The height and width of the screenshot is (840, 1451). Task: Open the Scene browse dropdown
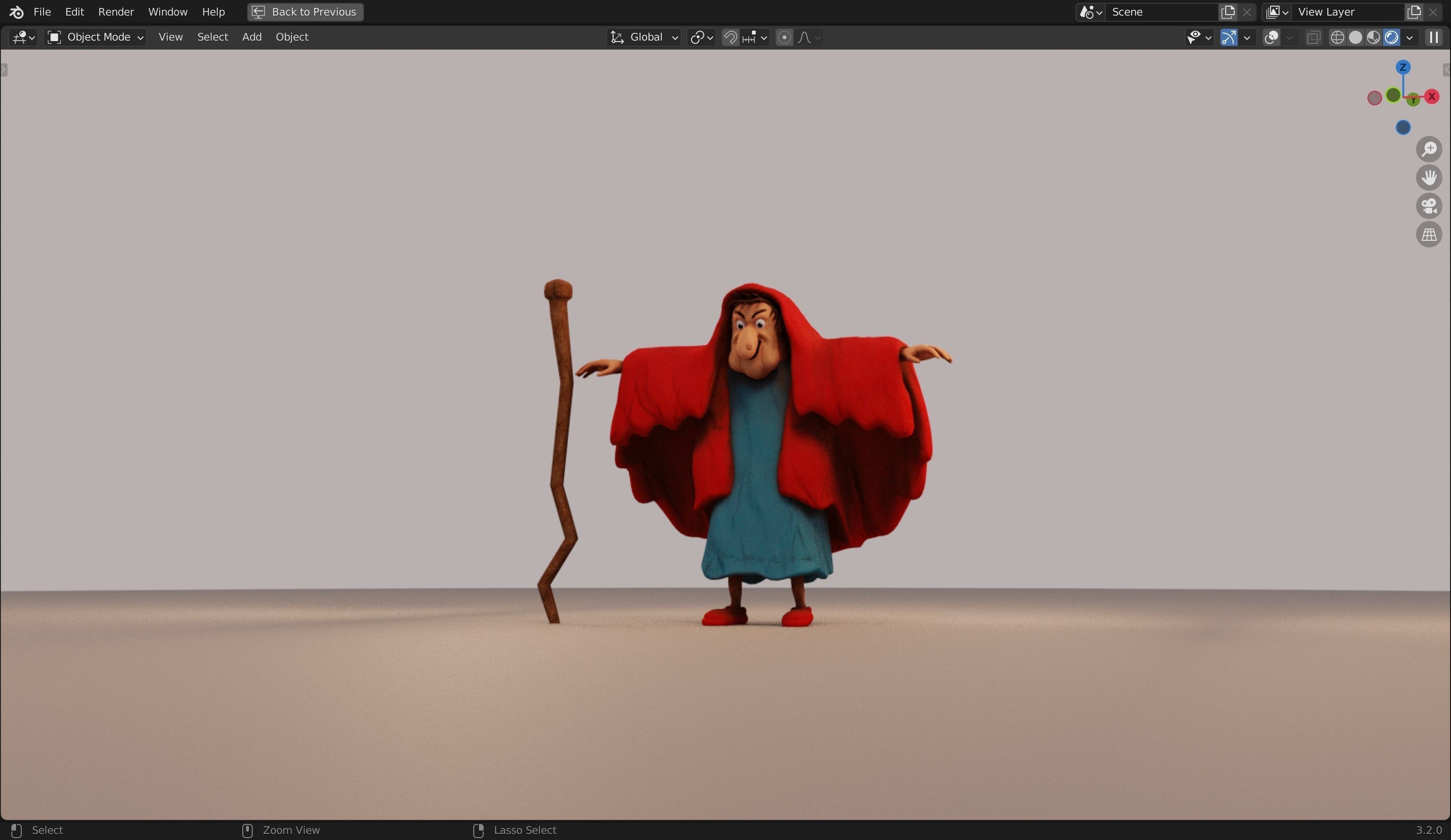click(x=1091, y=11)
